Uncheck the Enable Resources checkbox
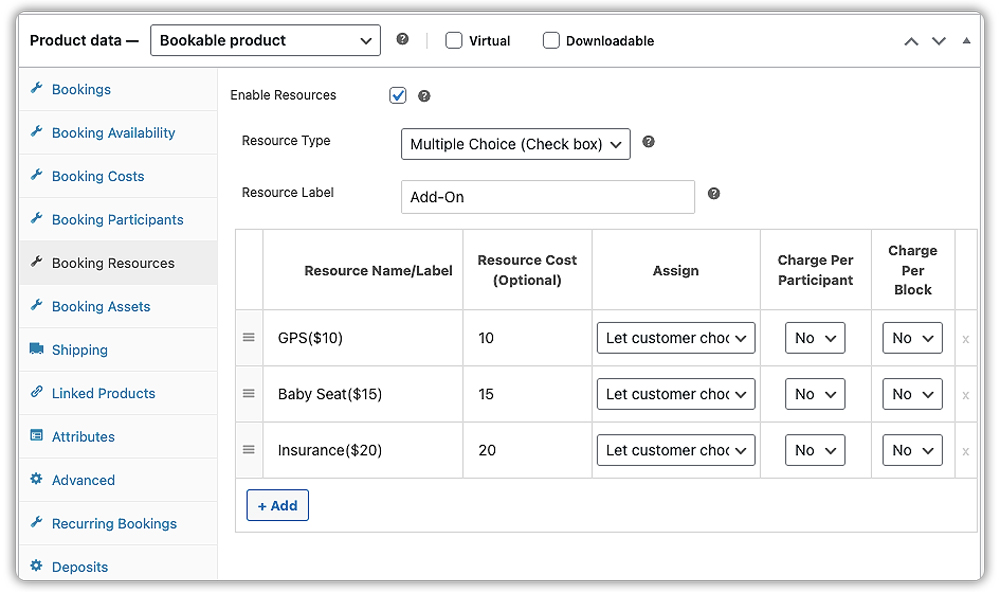The width and height of the screenshot is (1000, 592). 398,96
